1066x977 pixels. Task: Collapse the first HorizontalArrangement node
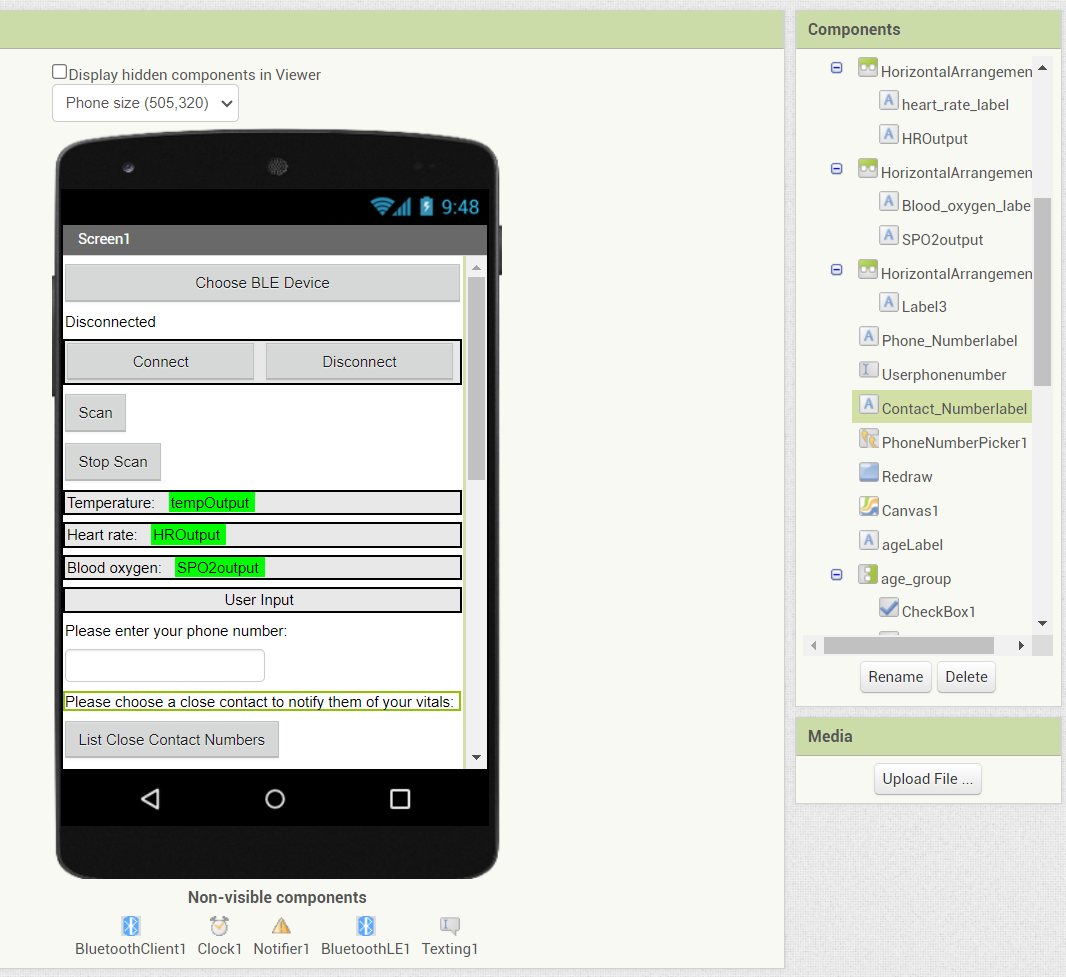point(836,67)
